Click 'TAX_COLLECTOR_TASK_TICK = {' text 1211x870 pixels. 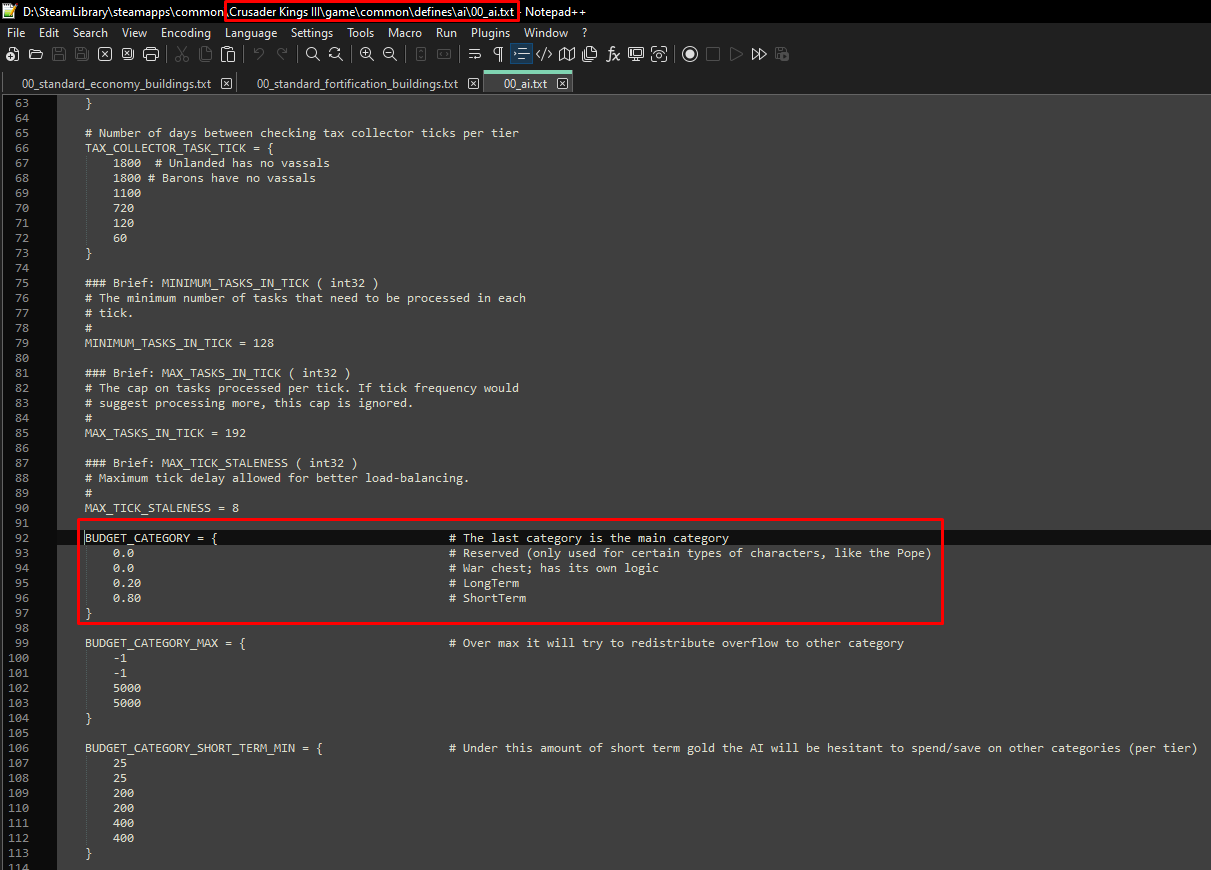point(179,148)
